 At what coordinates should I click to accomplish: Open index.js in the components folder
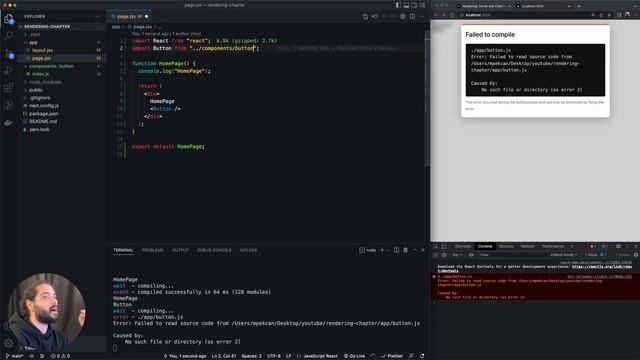[x=40, y=74]
